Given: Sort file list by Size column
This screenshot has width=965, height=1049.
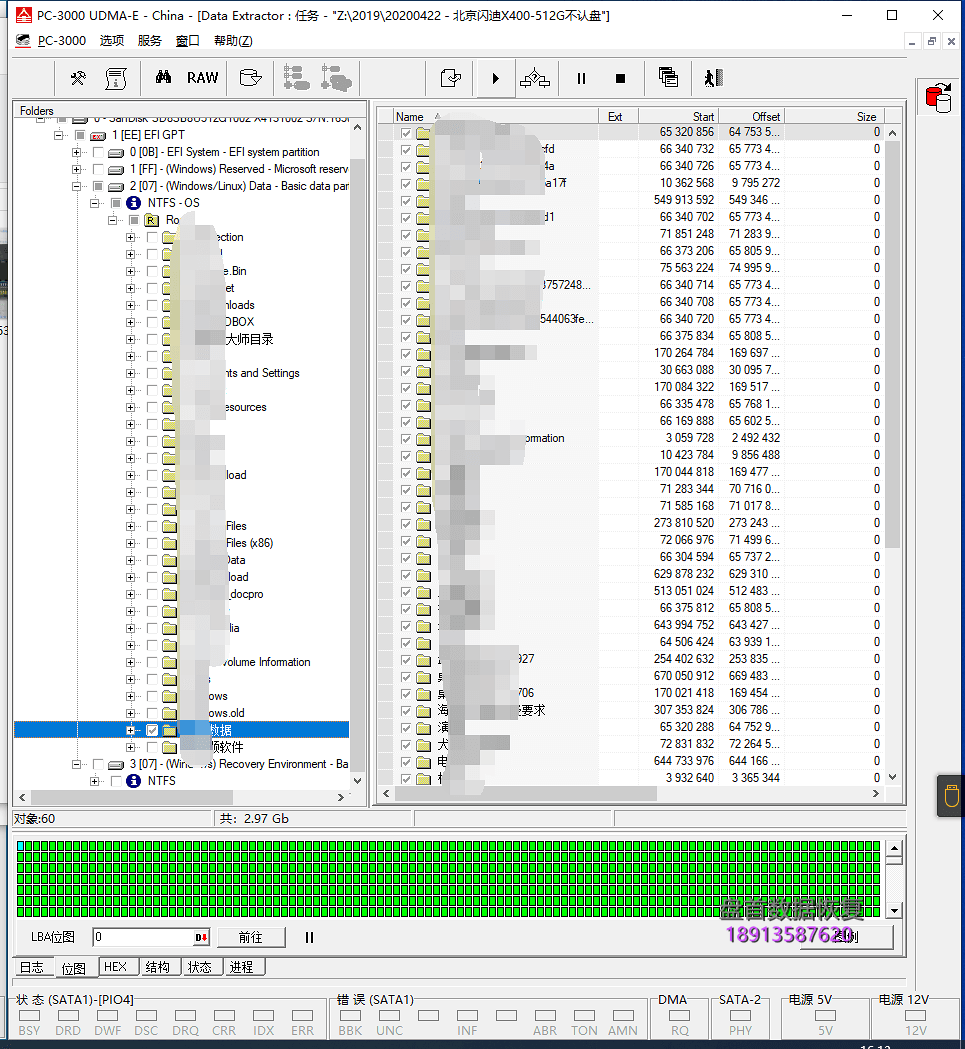Looking at the screenshot, I should pos(834,116).
